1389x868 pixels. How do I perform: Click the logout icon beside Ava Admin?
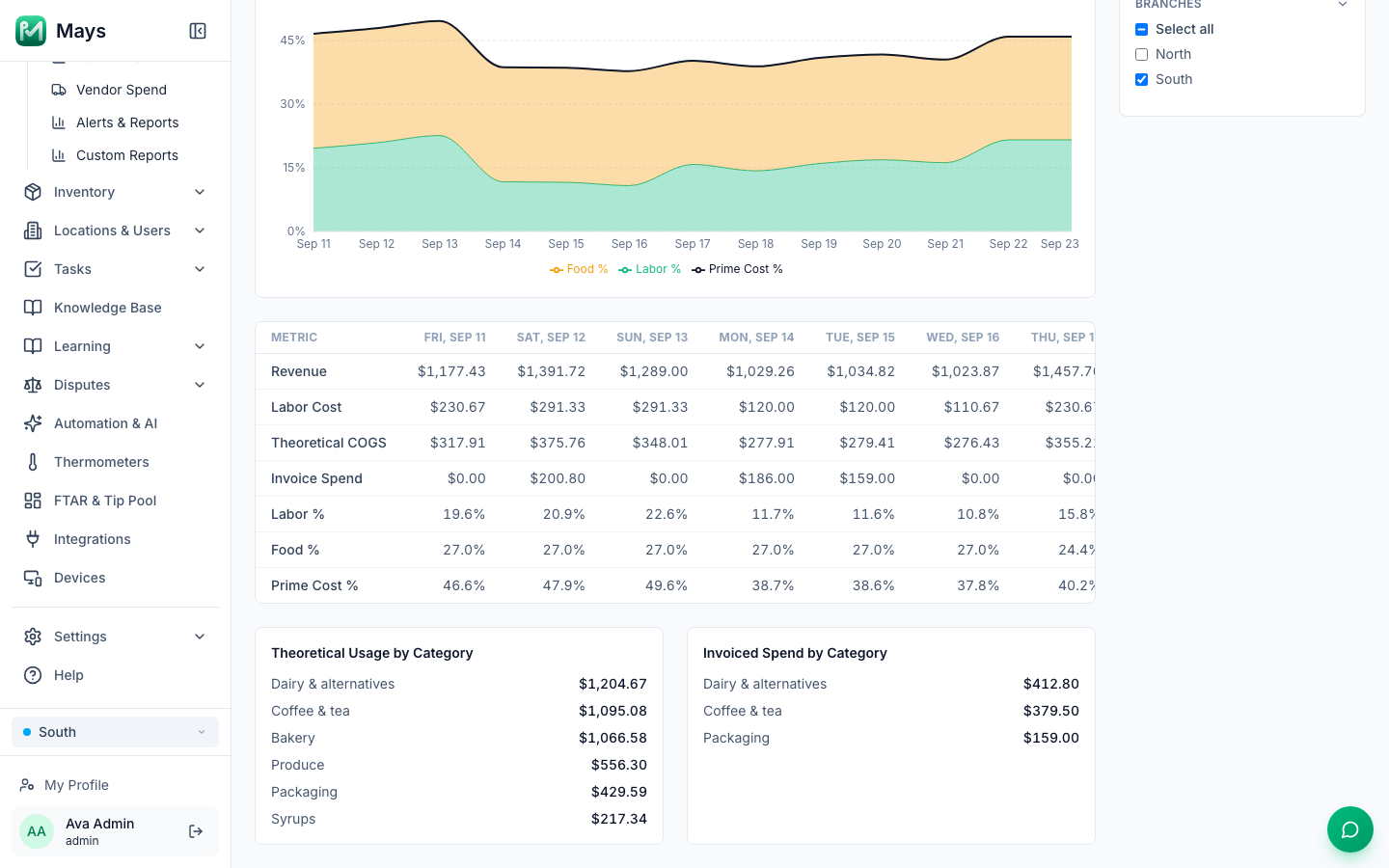[x=196, y=831]
